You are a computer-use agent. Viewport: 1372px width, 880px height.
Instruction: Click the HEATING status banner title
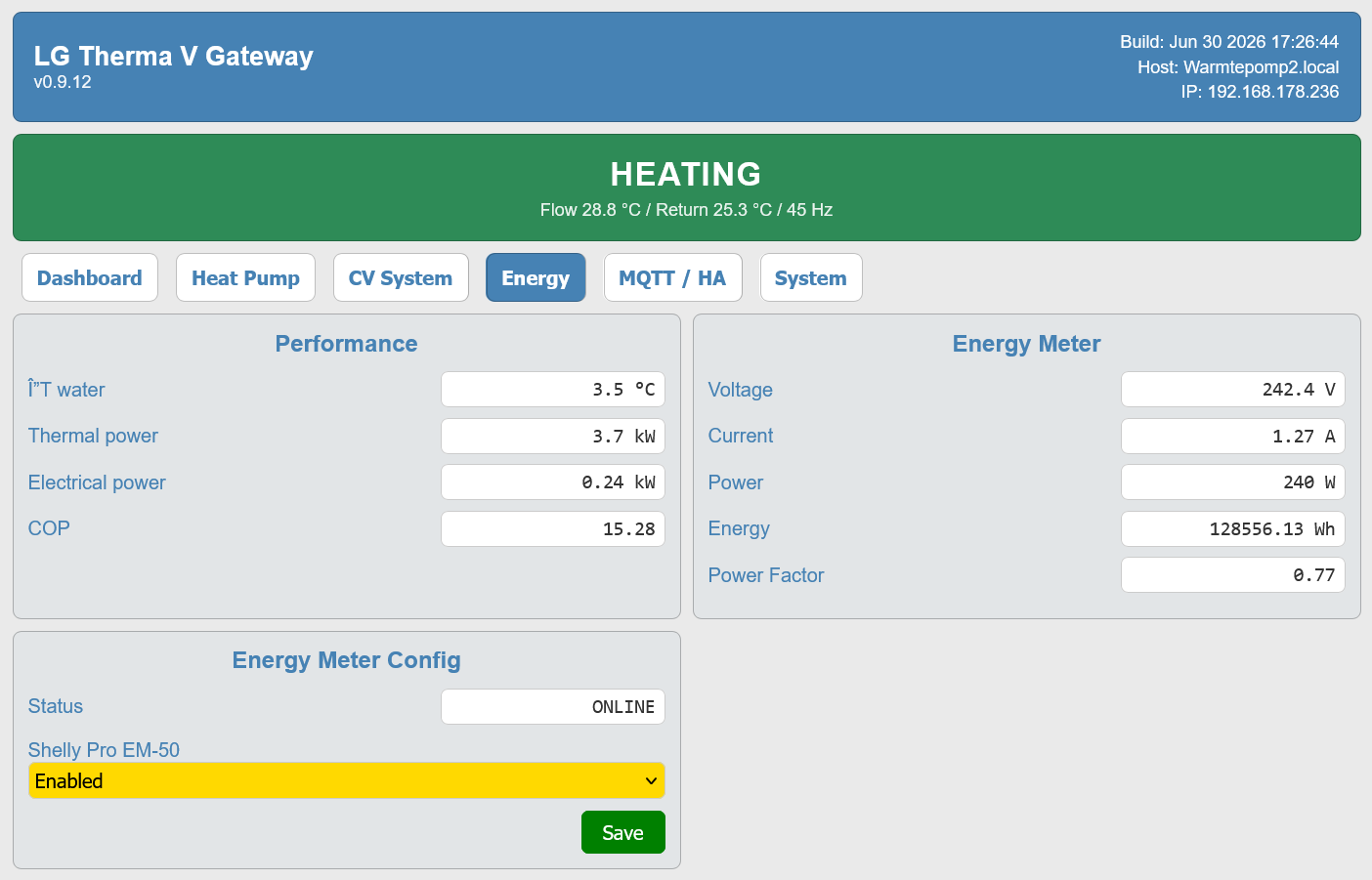(x=686, y=174)
